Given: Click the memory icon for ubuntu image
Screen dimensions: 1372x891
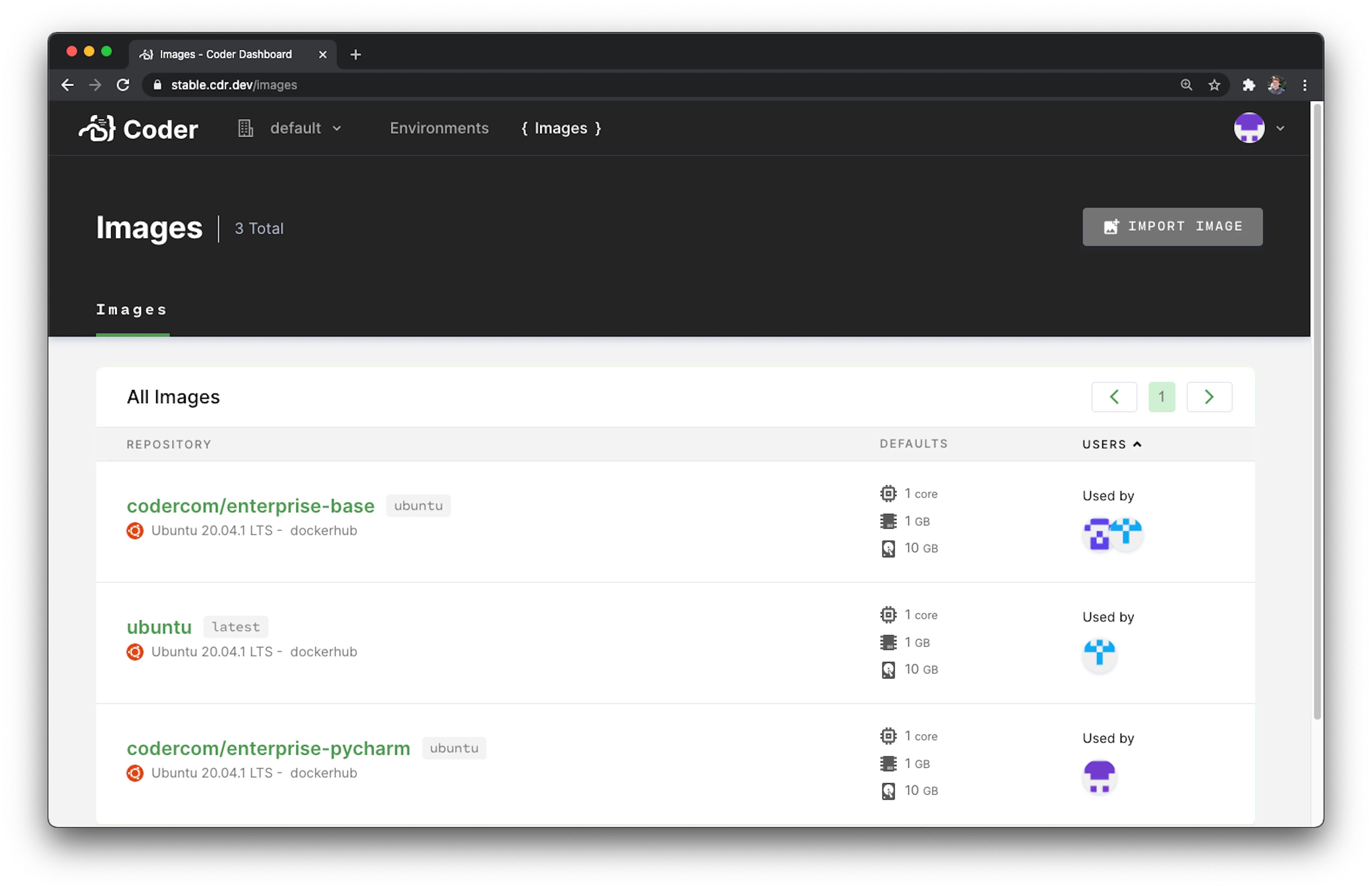Looking at the screenshot, I should point(888,643).
